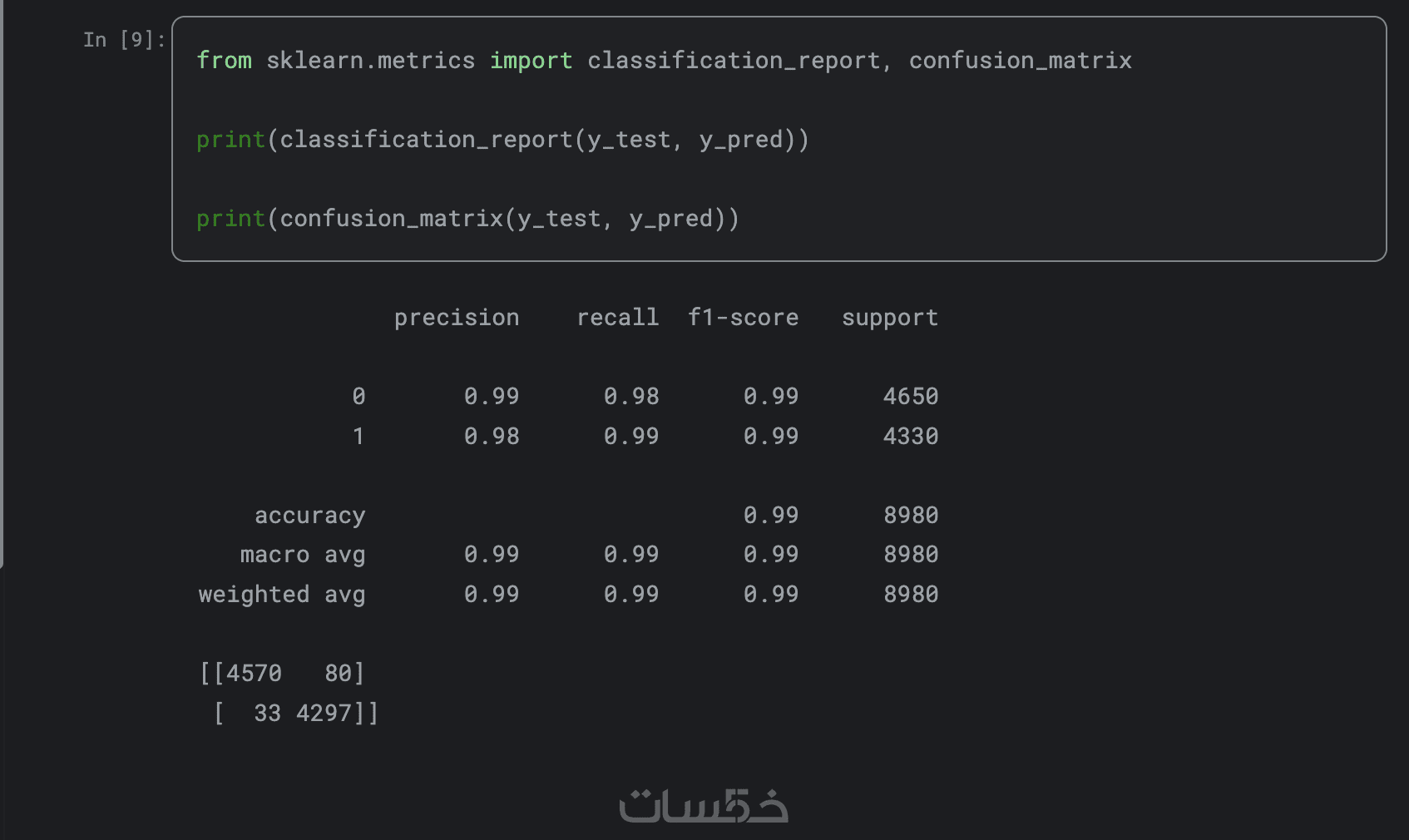This screenshot has width=1409, height=840.
Task: Click the confusion matrix value 4297
Action: 324,714
